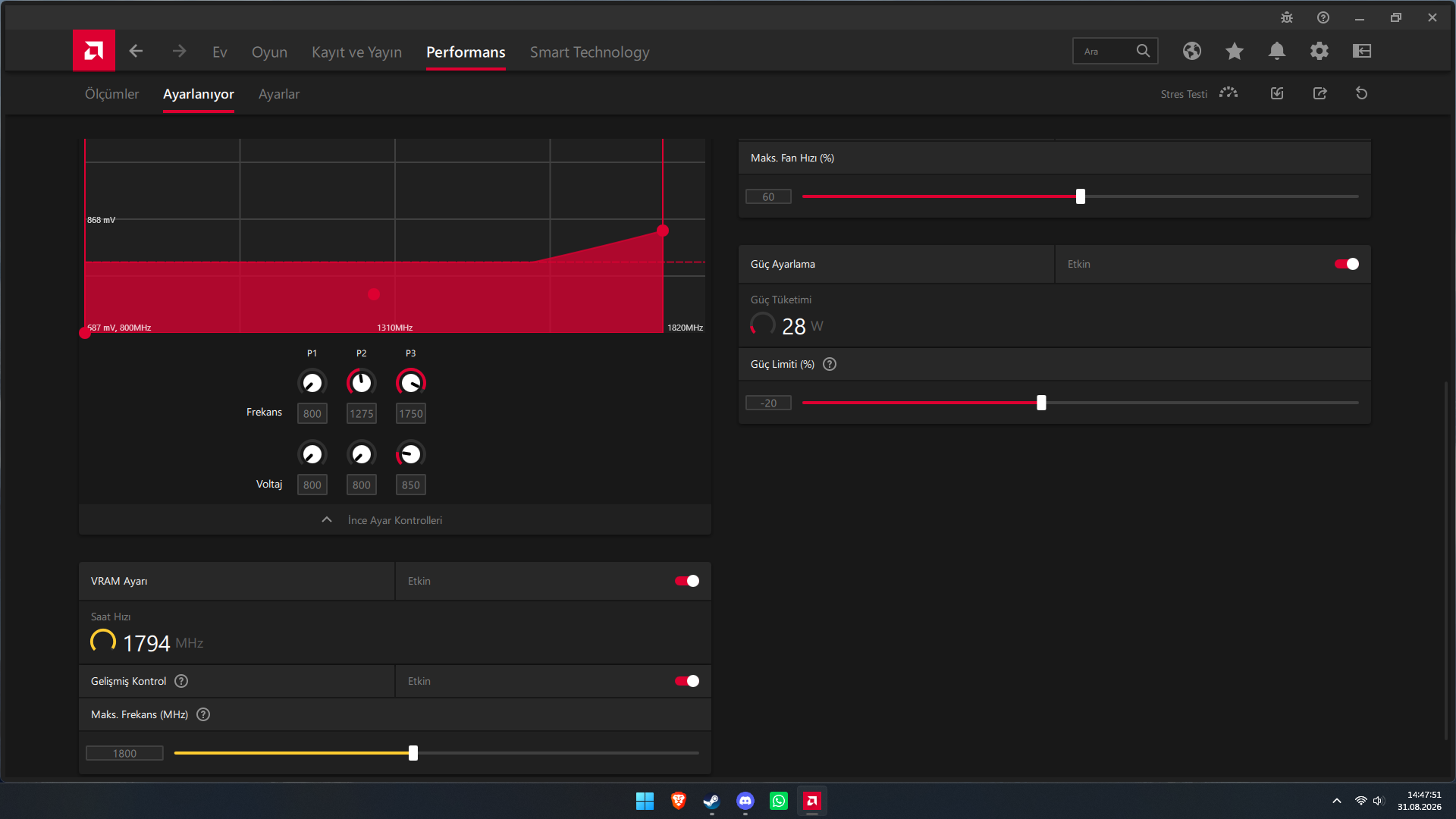1456x819 pixels.
Task: Disable the VRAM Ayarı toggle
Action: (687, 581)
